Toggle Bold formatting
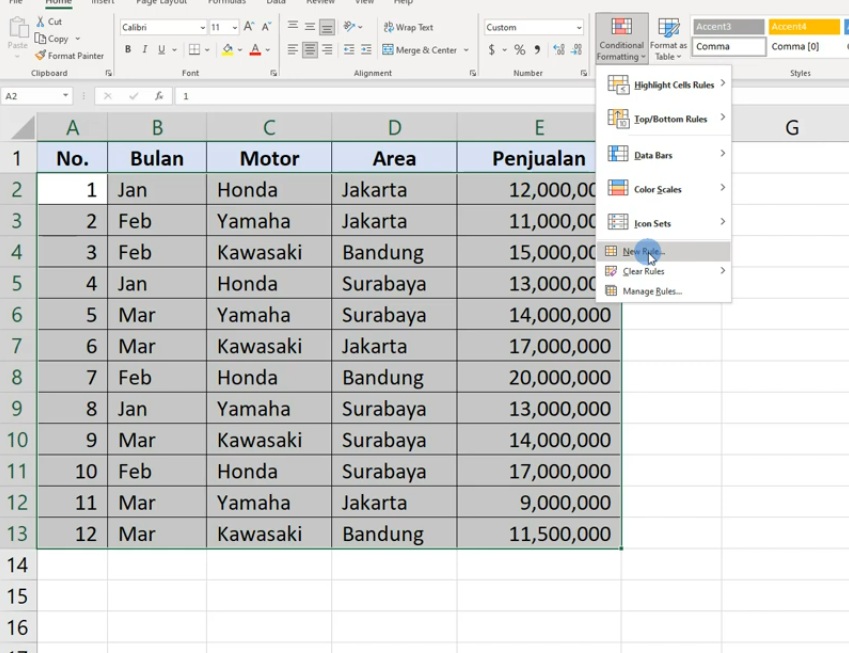 (128, 50)
